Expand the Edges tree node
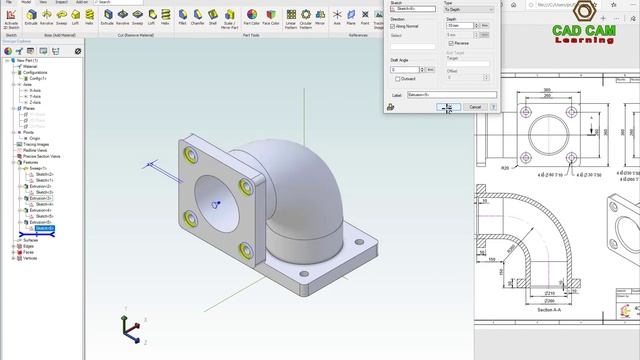Screen dimensions: 640x360 13,246
